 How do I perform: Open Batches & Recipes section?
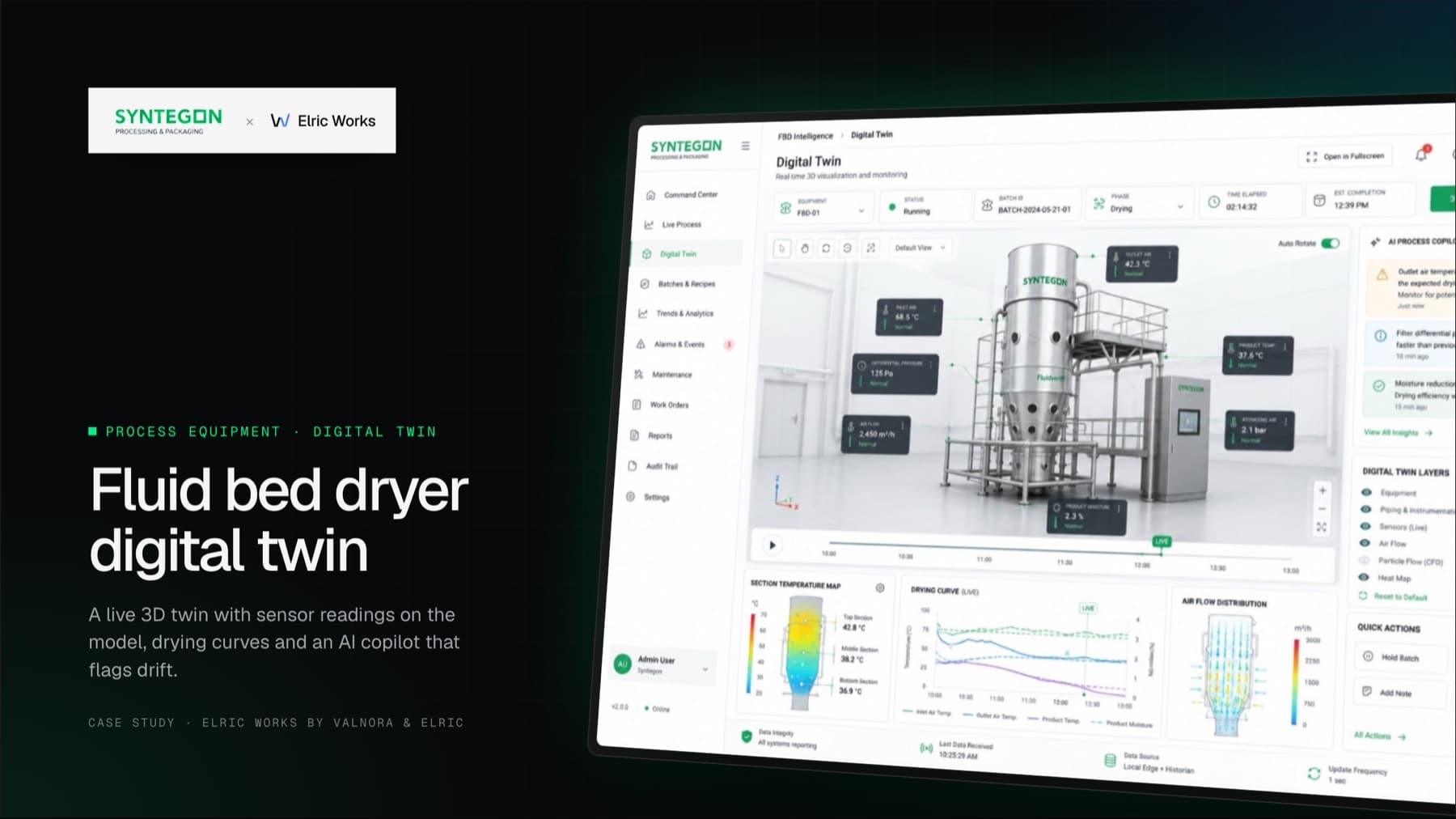click(x=678, y=284)
